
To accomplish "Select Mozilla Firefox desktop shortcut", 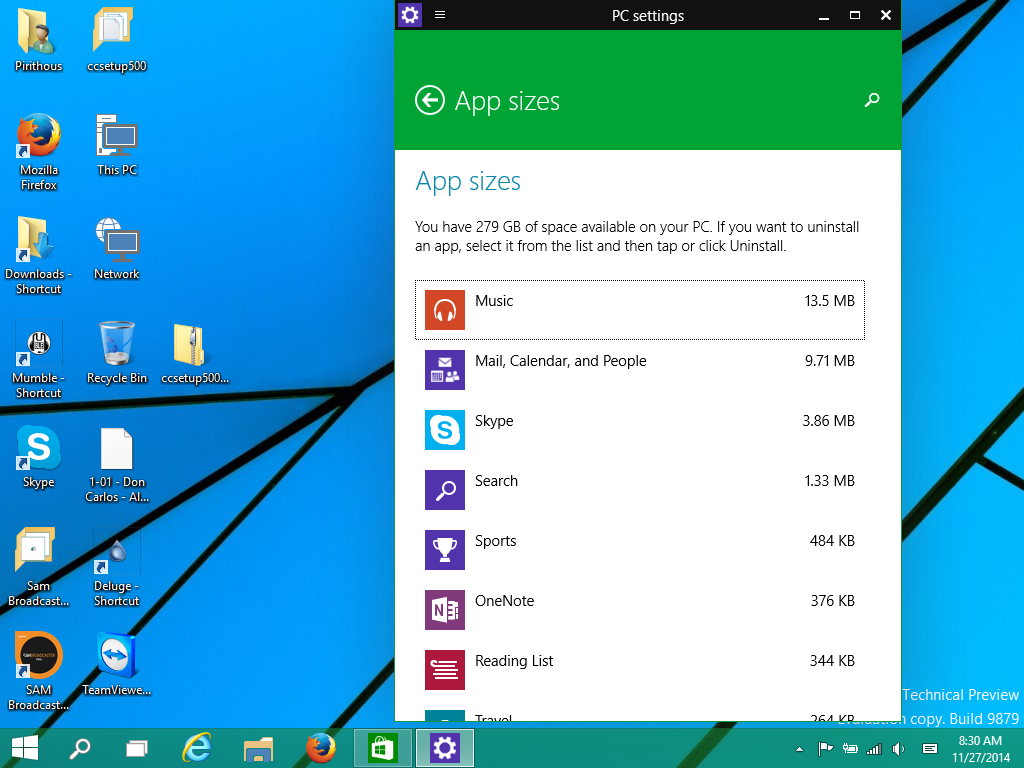I will pos(39,152).
